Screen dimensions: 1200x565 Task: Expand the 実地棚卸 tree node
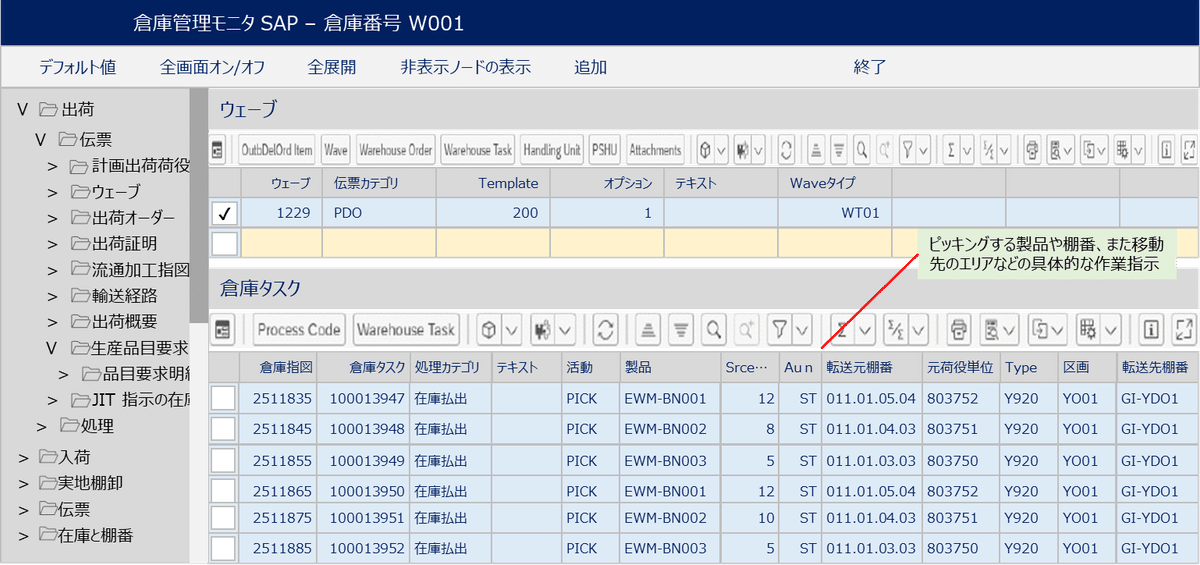pos(23,483)
